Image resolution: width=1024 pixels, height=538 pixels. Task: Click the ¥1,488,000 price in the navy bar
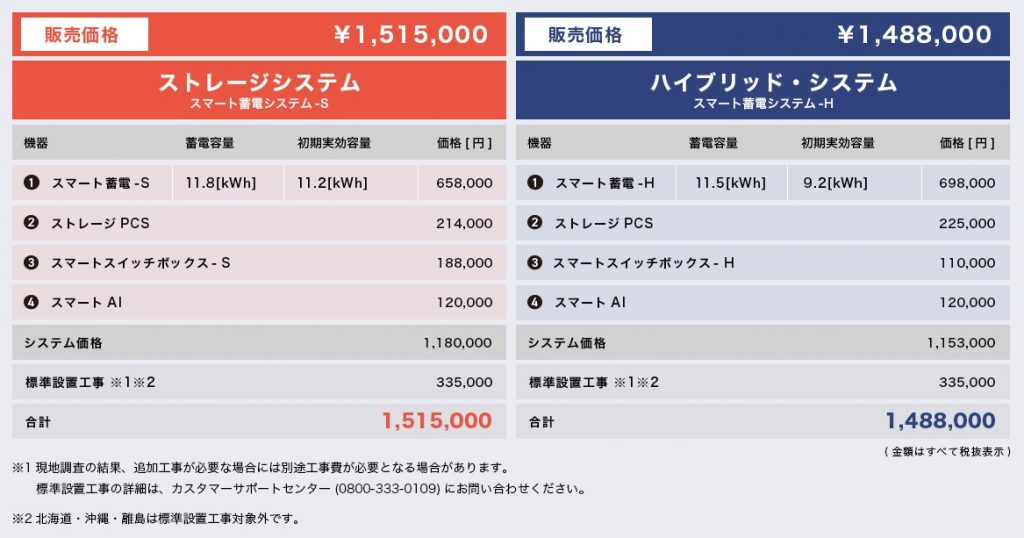coord(914,35)
